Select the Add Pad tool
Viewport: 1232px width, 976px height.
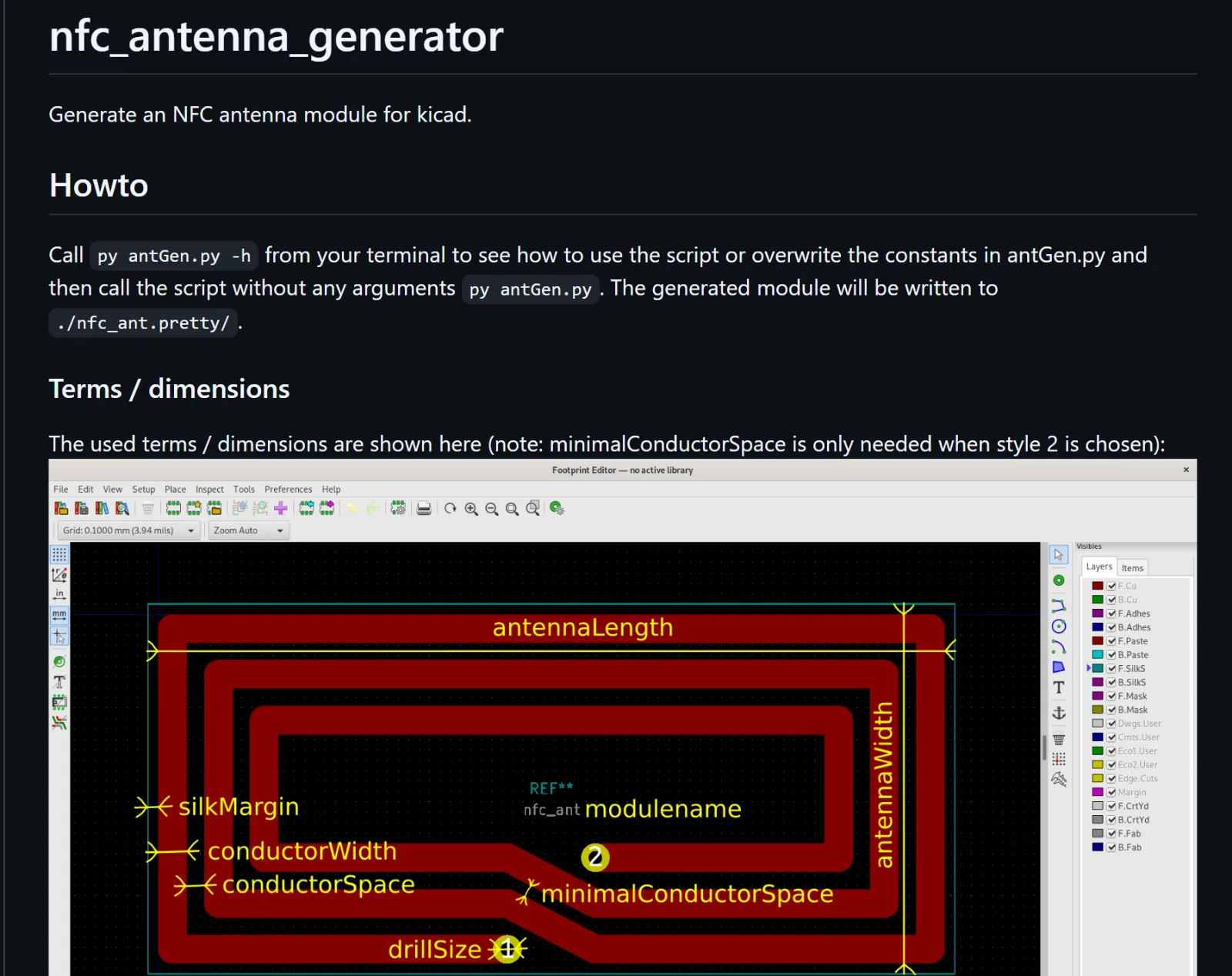coord(1059,580)
